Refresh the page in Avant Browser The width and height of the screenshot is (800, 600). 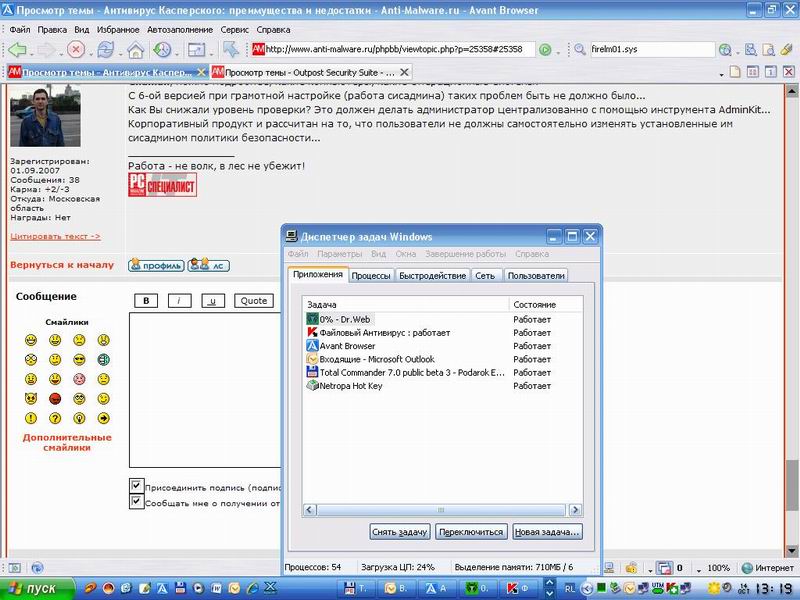coord(106,49)
